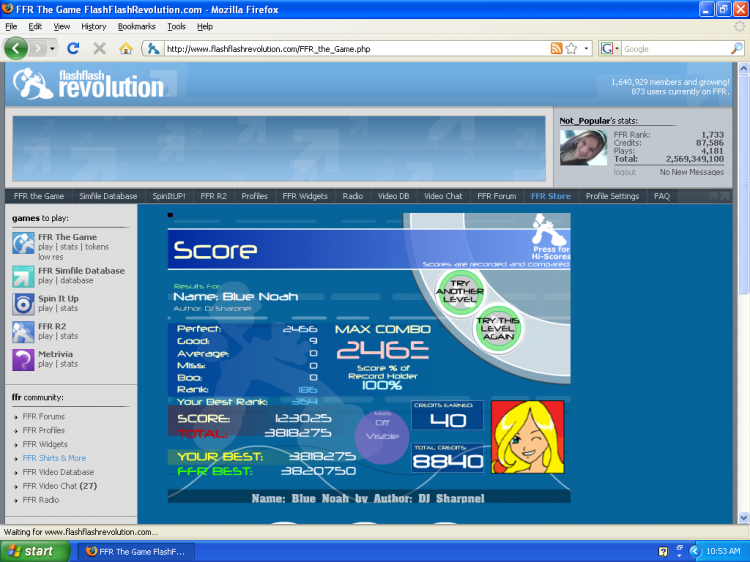The height and width of the screenshot is (562, 750).
Task: Open the Bookmarks menu
Action: click(x=137, y=26)
